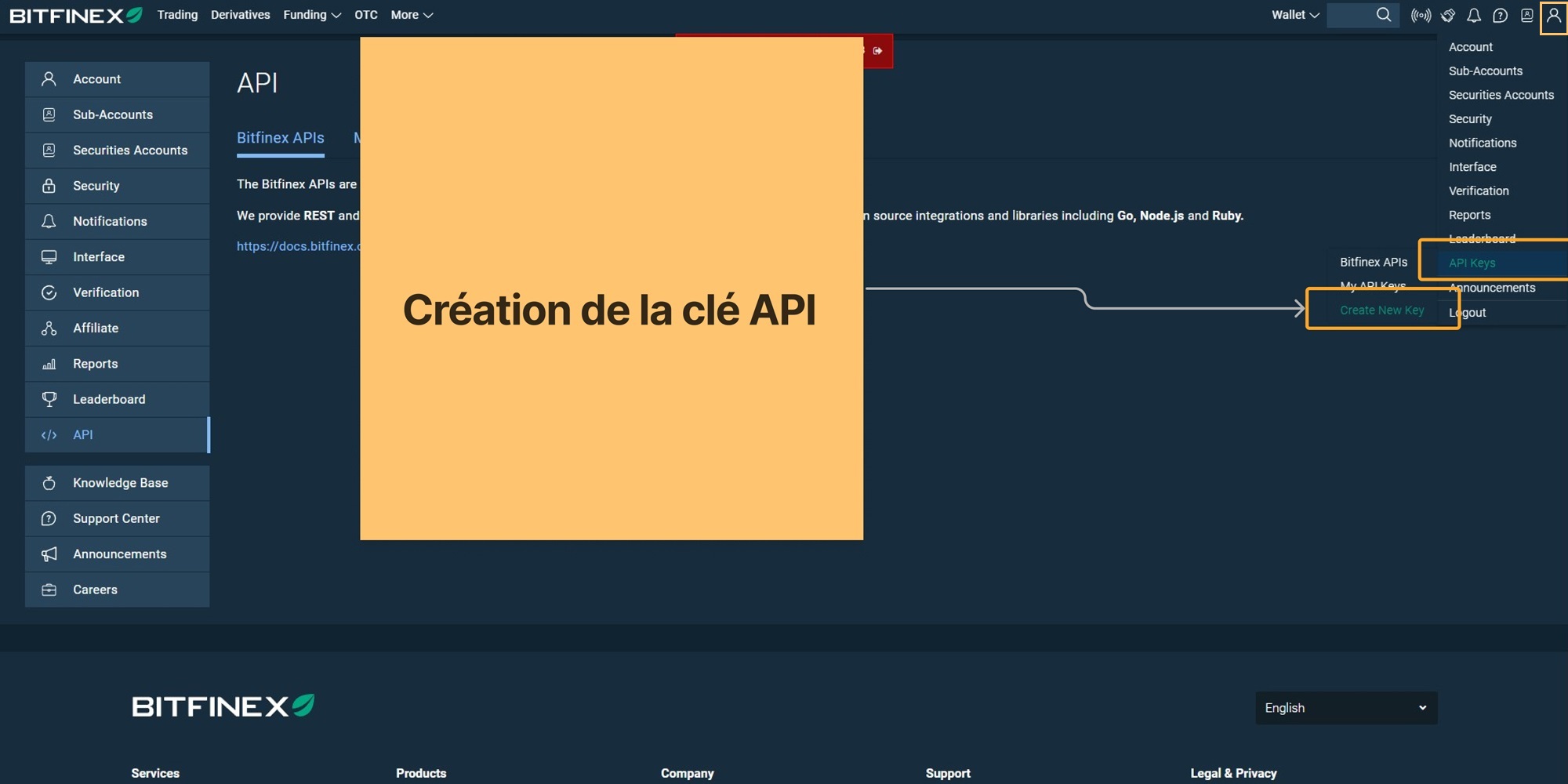1568x784 pixels.
Task: Click Create New Key in submenu
Action: (x=1382, y=310)
